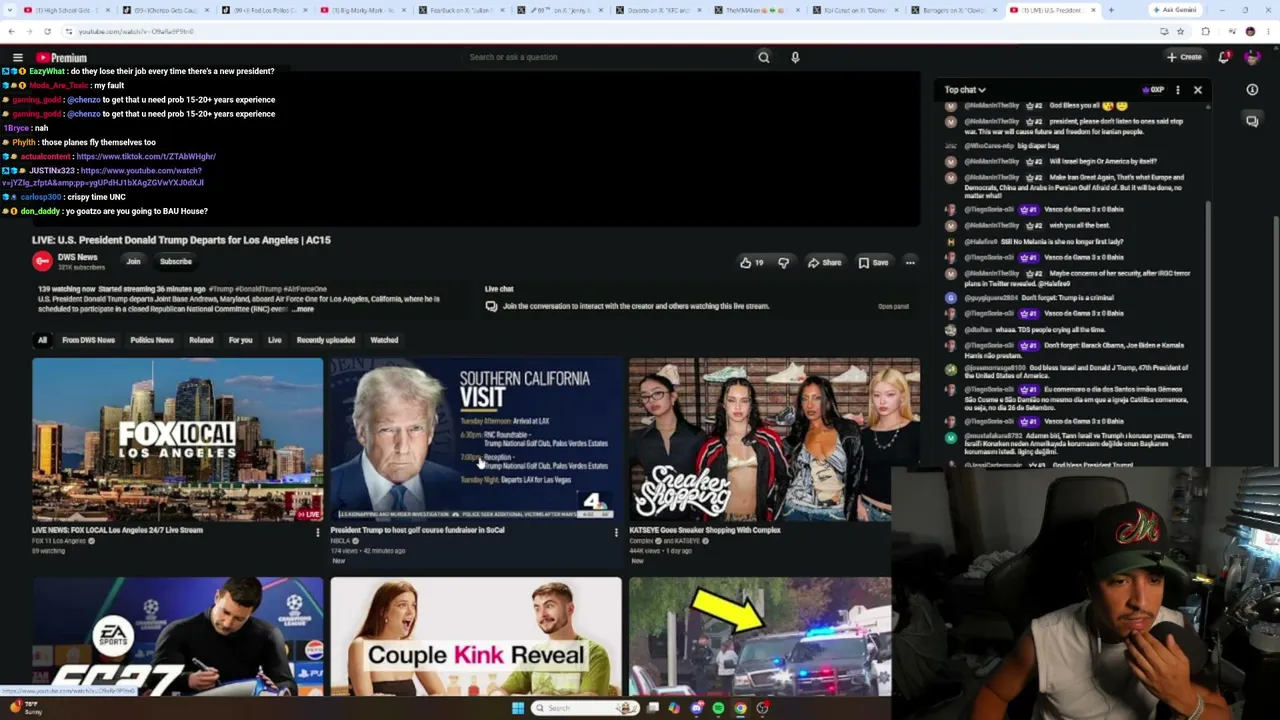1280x720 pixels.
Task: Open Couple Kink Reveal video thumbnail
Action: pos(476,636)
